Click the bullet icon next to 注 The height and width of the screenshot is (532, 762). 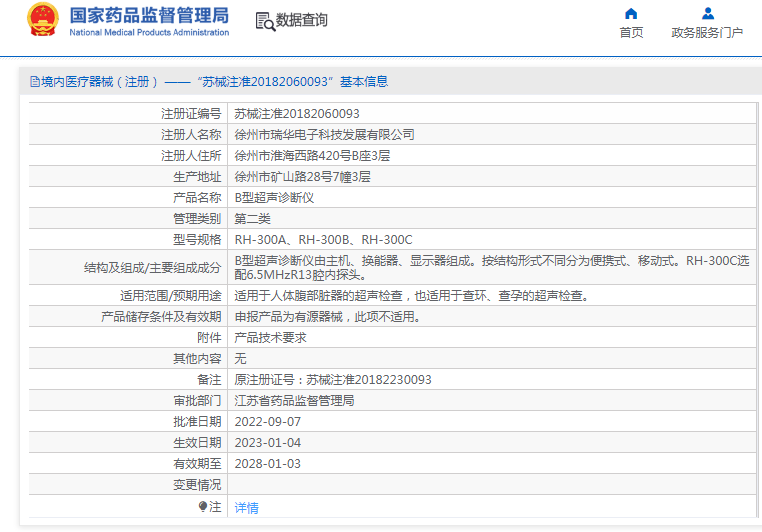click(x=203, y=507)
